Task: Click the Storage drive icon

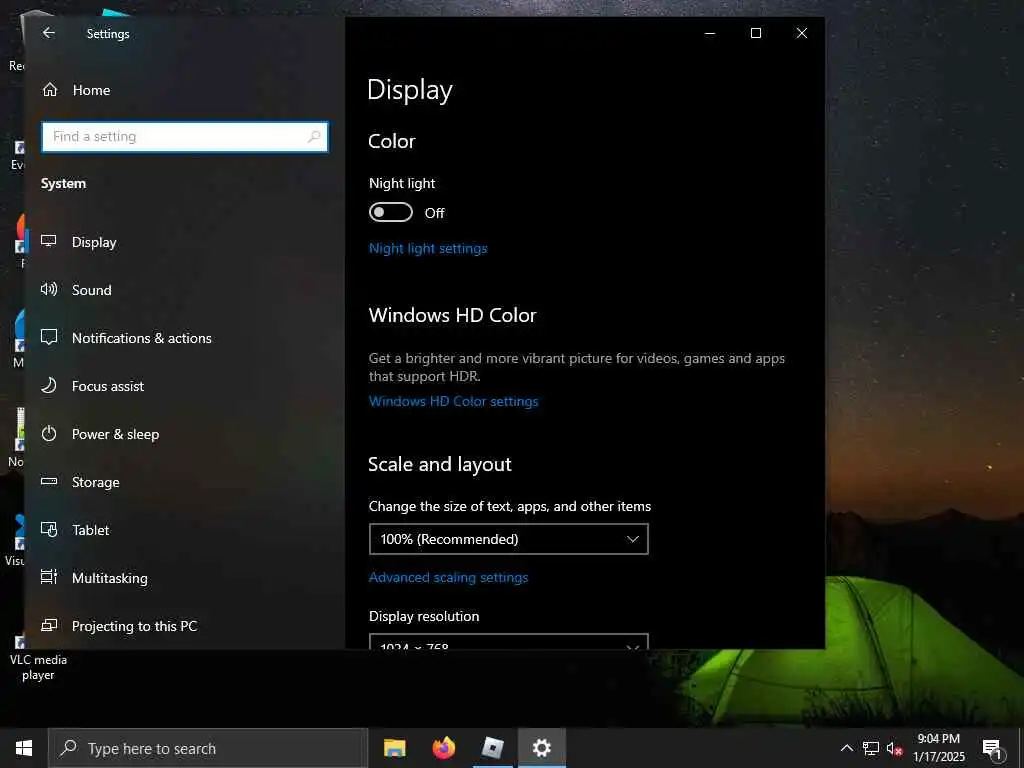Action: pyautogui.click(x=49, y=481)
